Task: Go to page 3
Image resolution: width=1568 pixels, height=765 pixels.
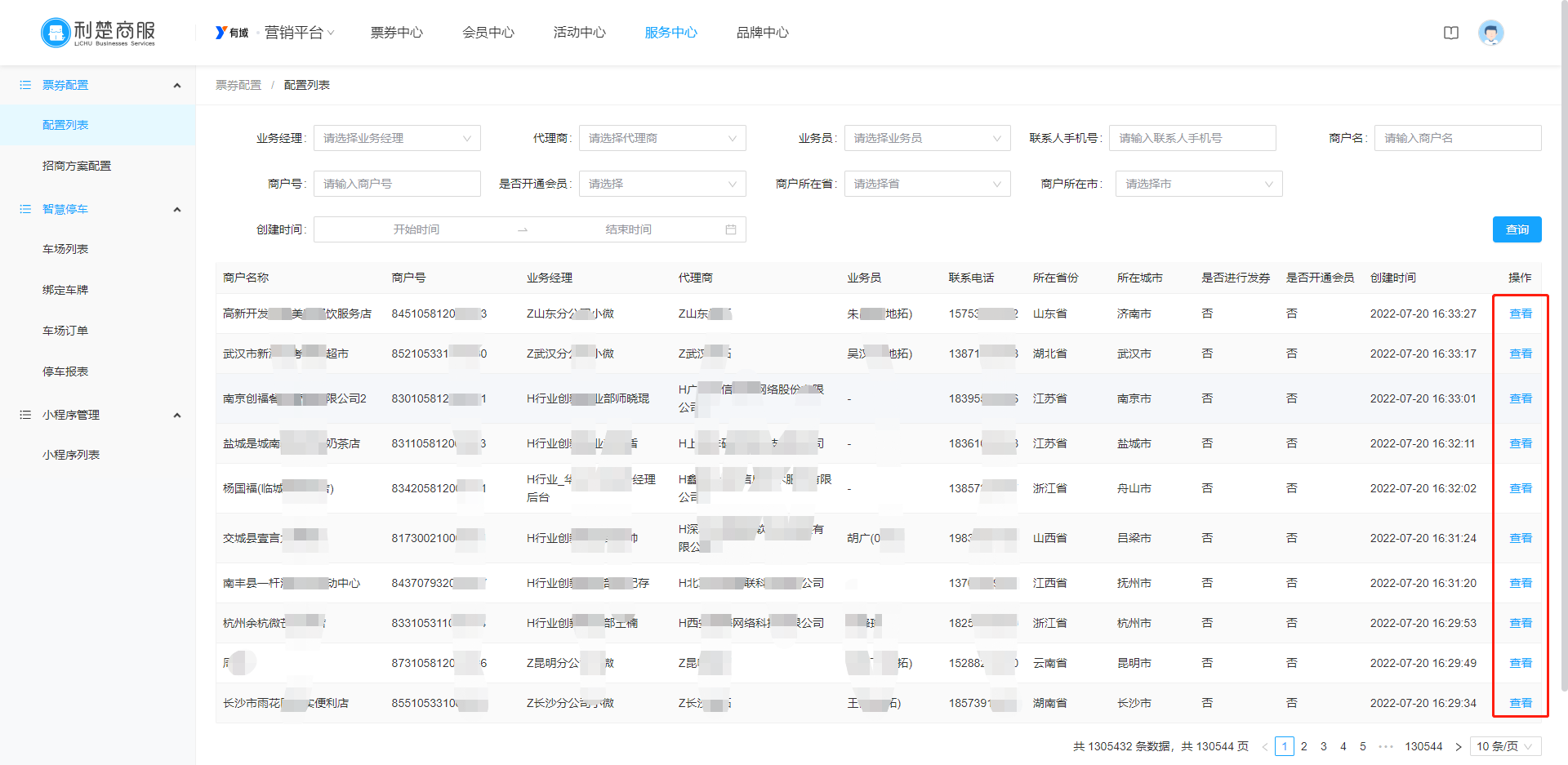Action: point(1324,746)
